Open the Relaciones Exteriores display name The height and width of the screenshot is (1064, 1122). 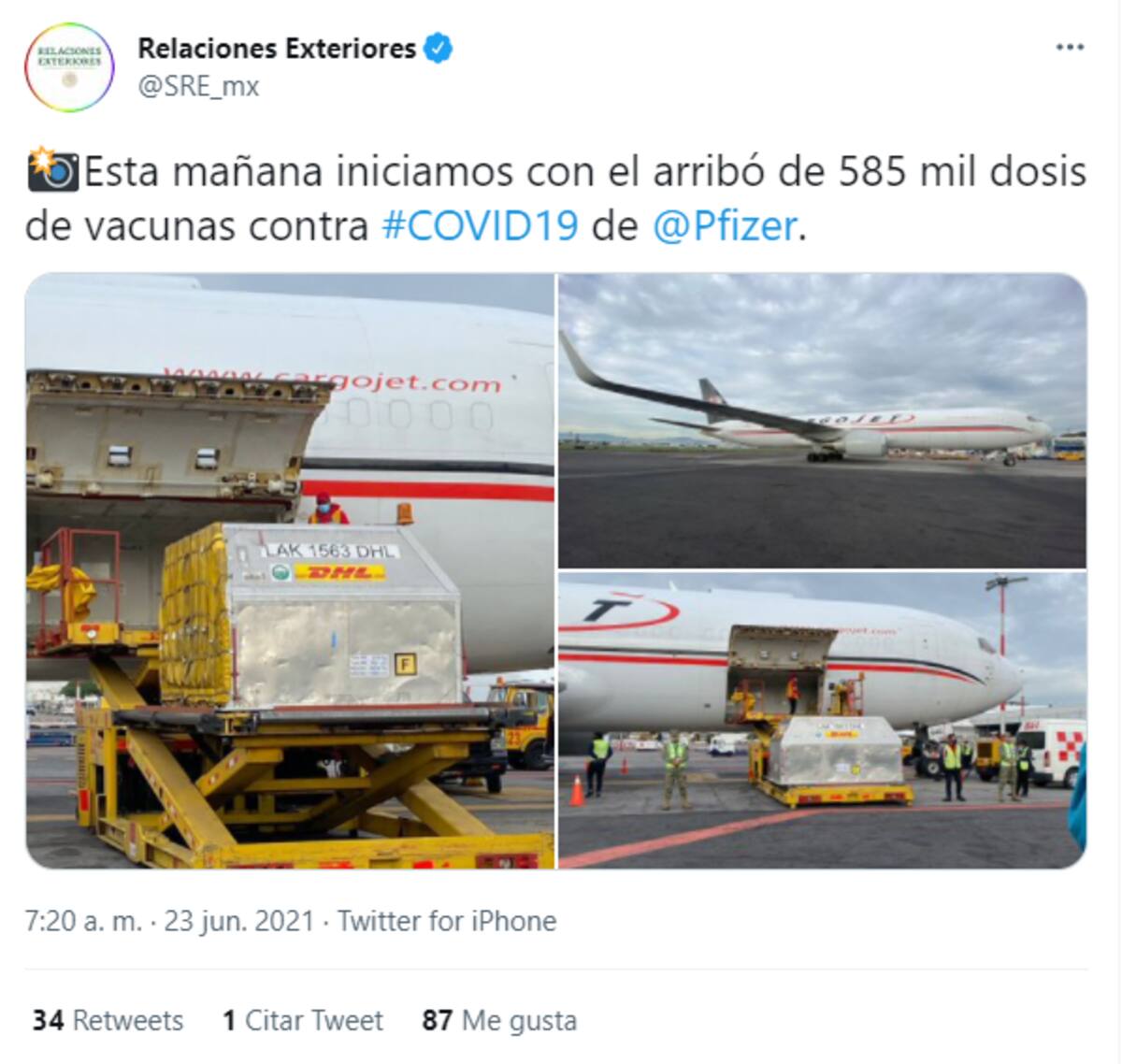pos(277,48)
